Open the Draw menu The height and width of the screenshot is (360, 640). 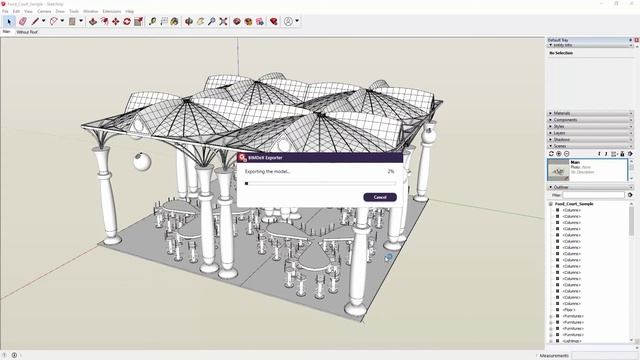point(60,11)
